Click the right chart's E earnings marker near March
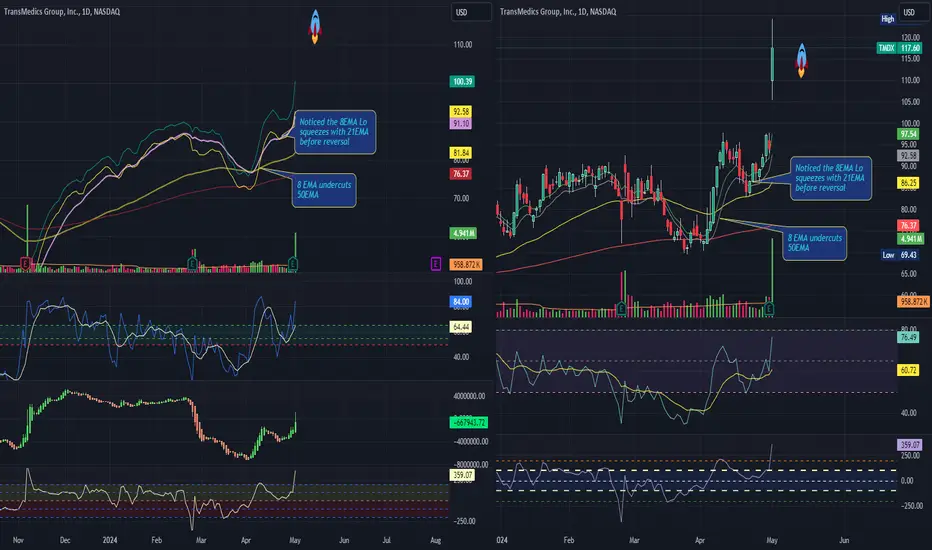Viewport: 932px width, 550px height. pos(621,308)
